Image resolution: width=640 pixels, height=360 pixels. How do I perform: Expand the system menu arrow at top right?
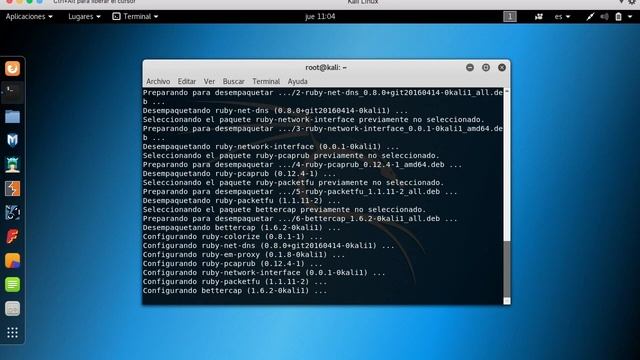coord(630,16)
